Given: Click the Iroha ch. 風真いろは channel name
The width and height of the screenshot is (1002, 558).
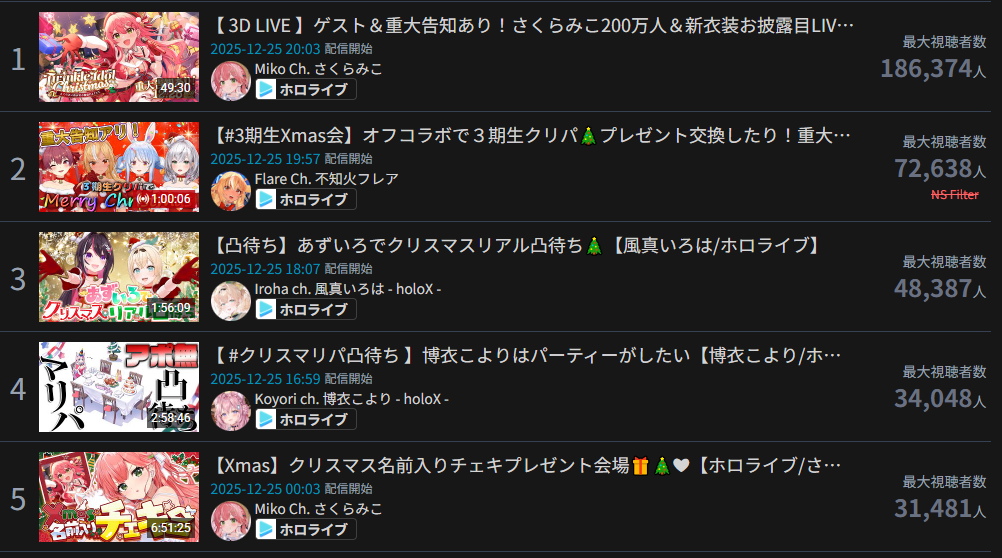Looking at the screenshot, I should click(348, 289).
